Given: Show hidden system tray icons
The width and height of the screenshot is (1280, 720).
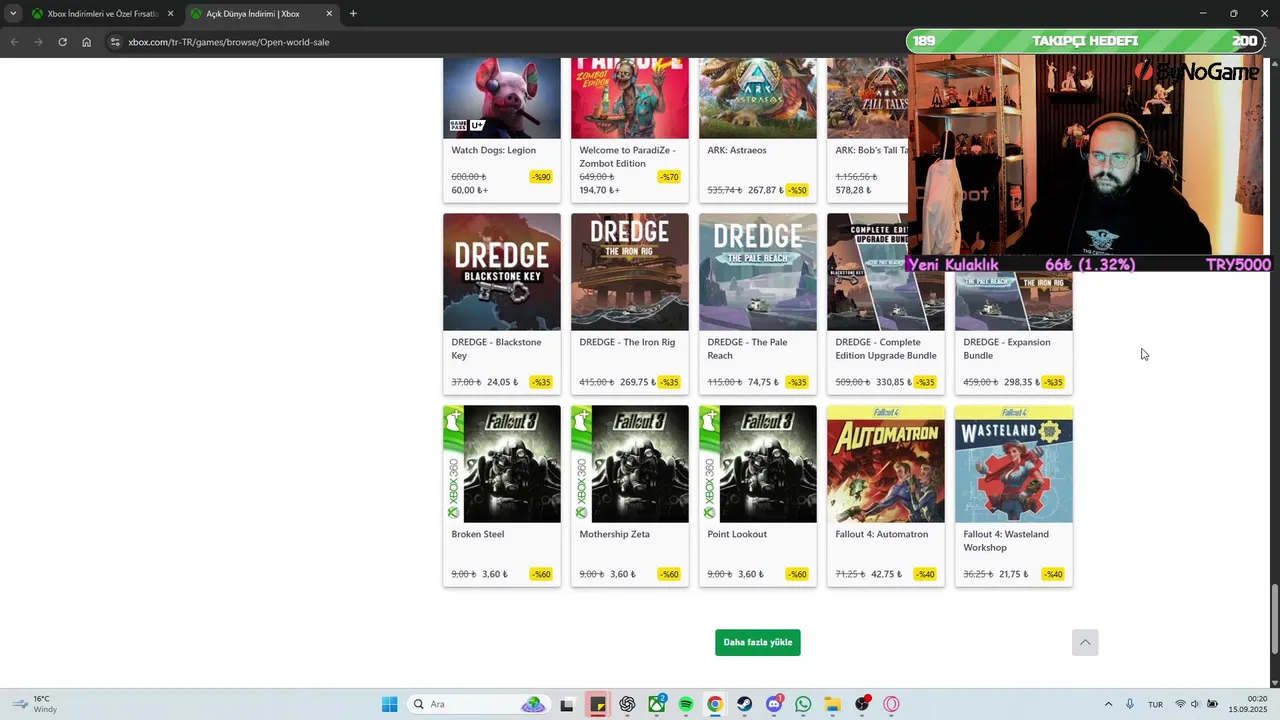Looking at the screenshot, I should [1108, 704].
